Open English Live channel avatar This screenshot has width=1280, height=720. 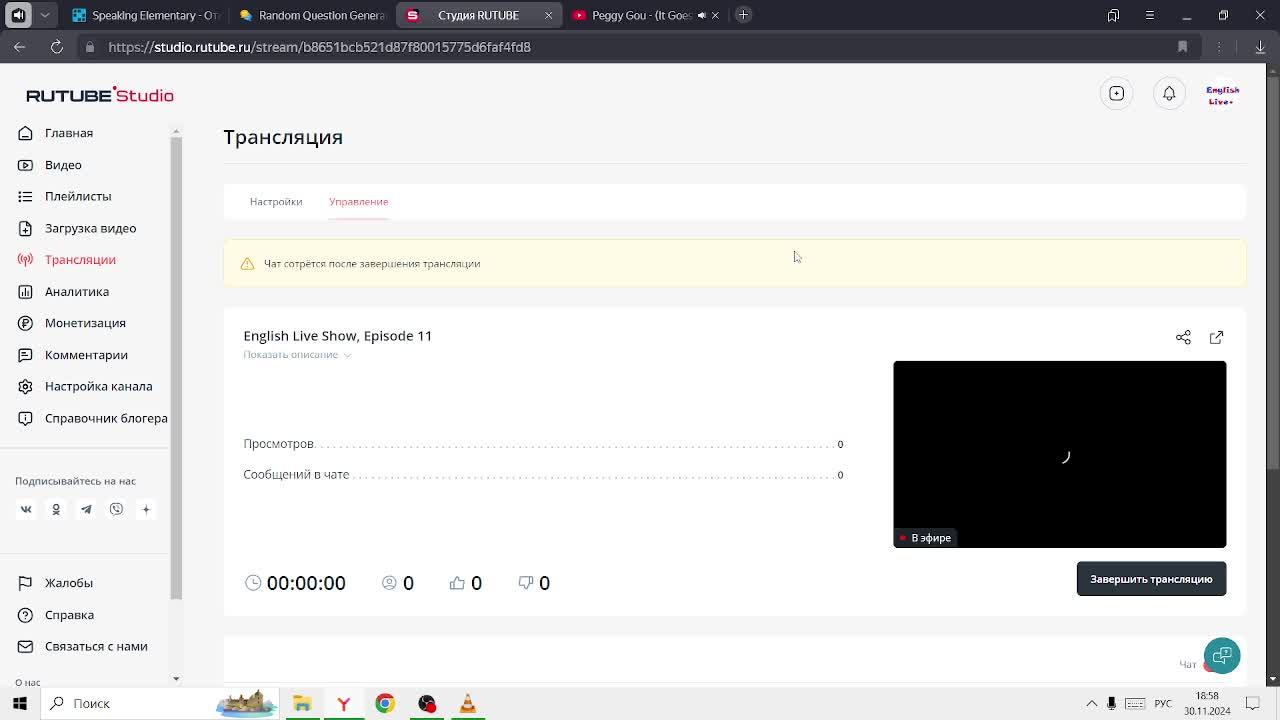1222,94
